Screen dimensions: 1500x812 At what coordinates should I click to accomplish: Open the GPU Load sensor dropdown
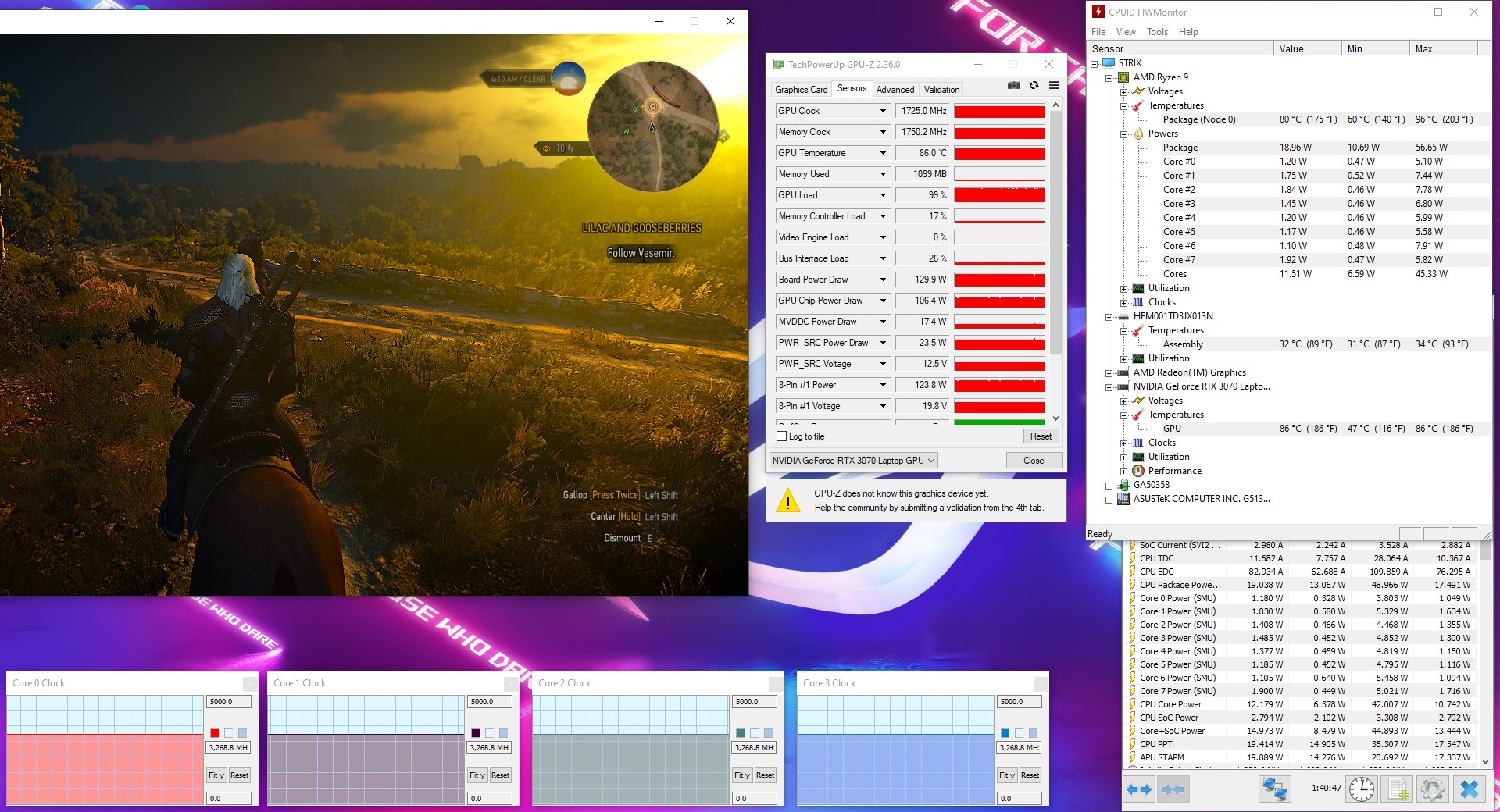click(883, 195)
